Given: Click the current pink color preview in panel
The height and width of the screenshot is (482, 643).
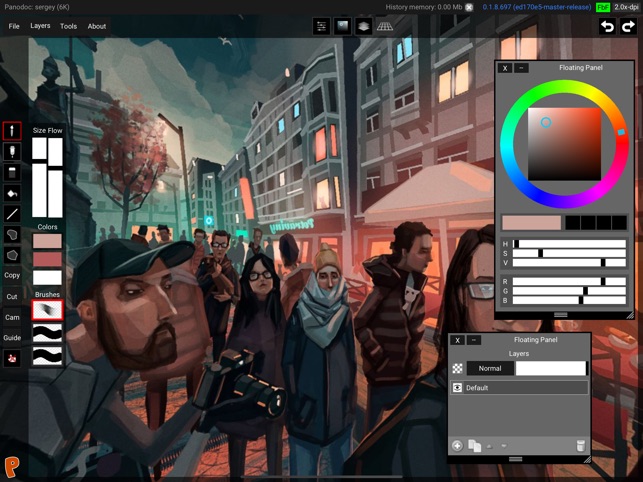Looking at the screenshot, I should point(531,223).
